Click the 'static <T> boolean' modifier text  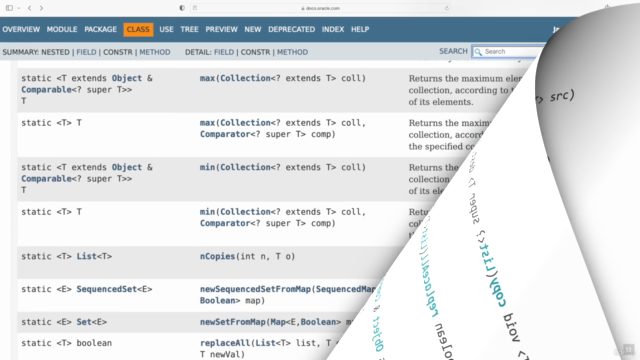tap(67, 343)
